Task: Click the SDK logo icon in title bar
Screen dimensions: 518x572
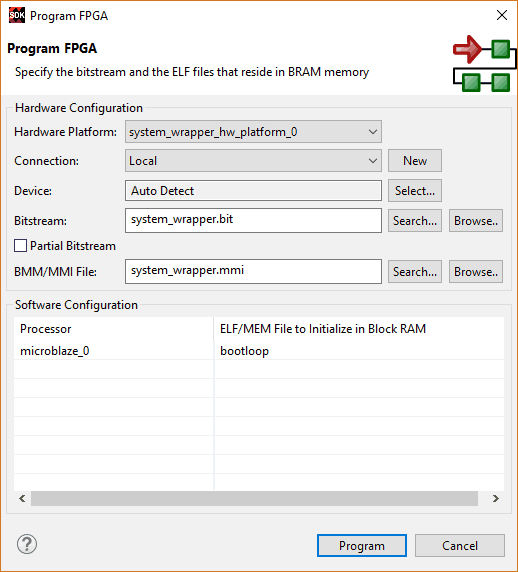Action: (16, 15)
